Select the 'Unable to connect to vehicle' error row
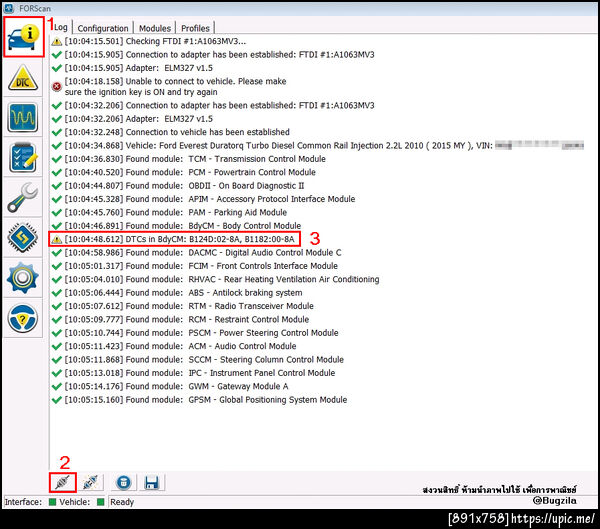 pyautogui.click(x=169, y=87)
